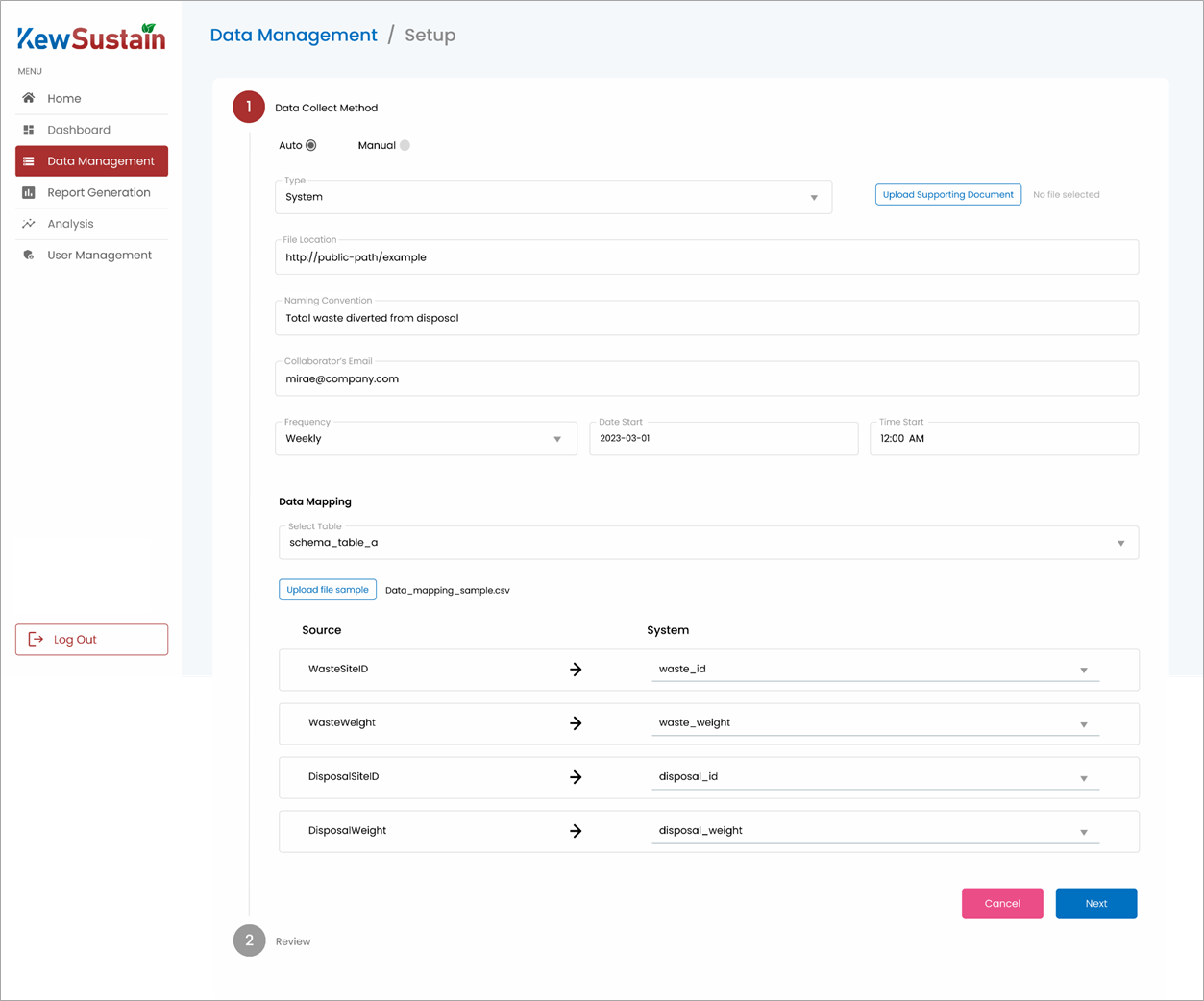The height and width of the screenshot is (1001, 1204).
Task: Click the Date Start field
Action: [724, 439]
